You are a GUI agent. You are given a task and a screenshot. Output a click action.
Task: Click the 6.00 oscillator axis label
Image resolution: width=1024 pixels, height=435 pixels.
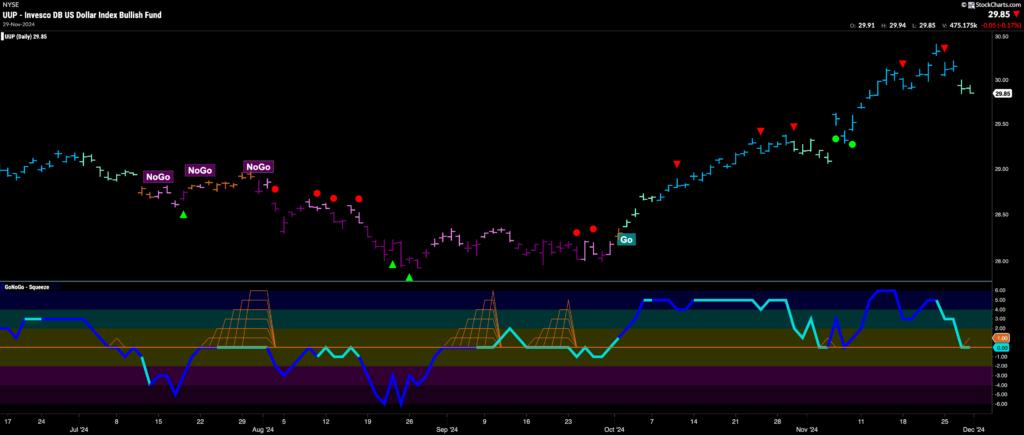point(1000,291)
